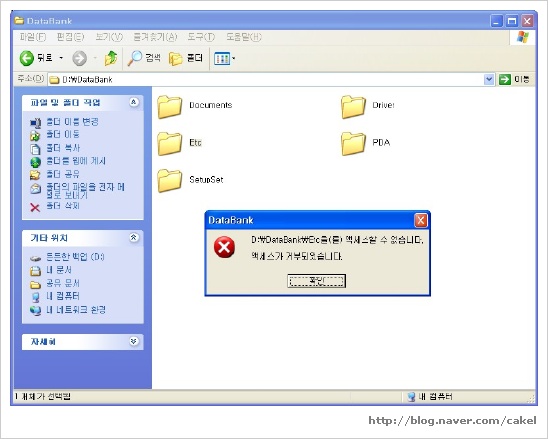Click the Up folder arrow icon
The width and height of the screenshot is (548, 439).
[111, 58]
